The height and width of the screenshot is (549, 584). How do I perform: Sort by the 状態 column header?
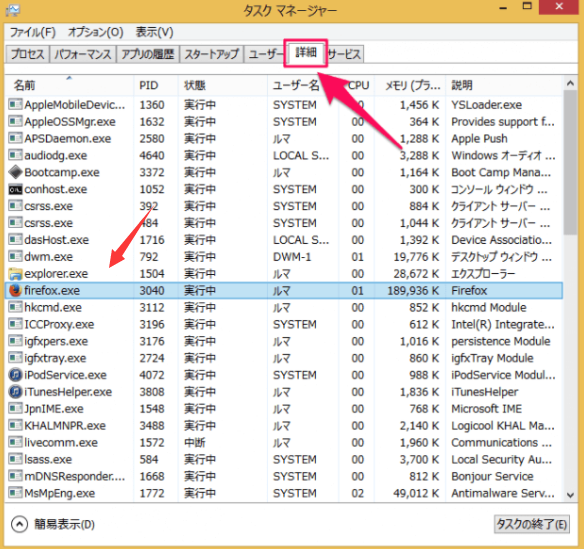pos(222,85)
